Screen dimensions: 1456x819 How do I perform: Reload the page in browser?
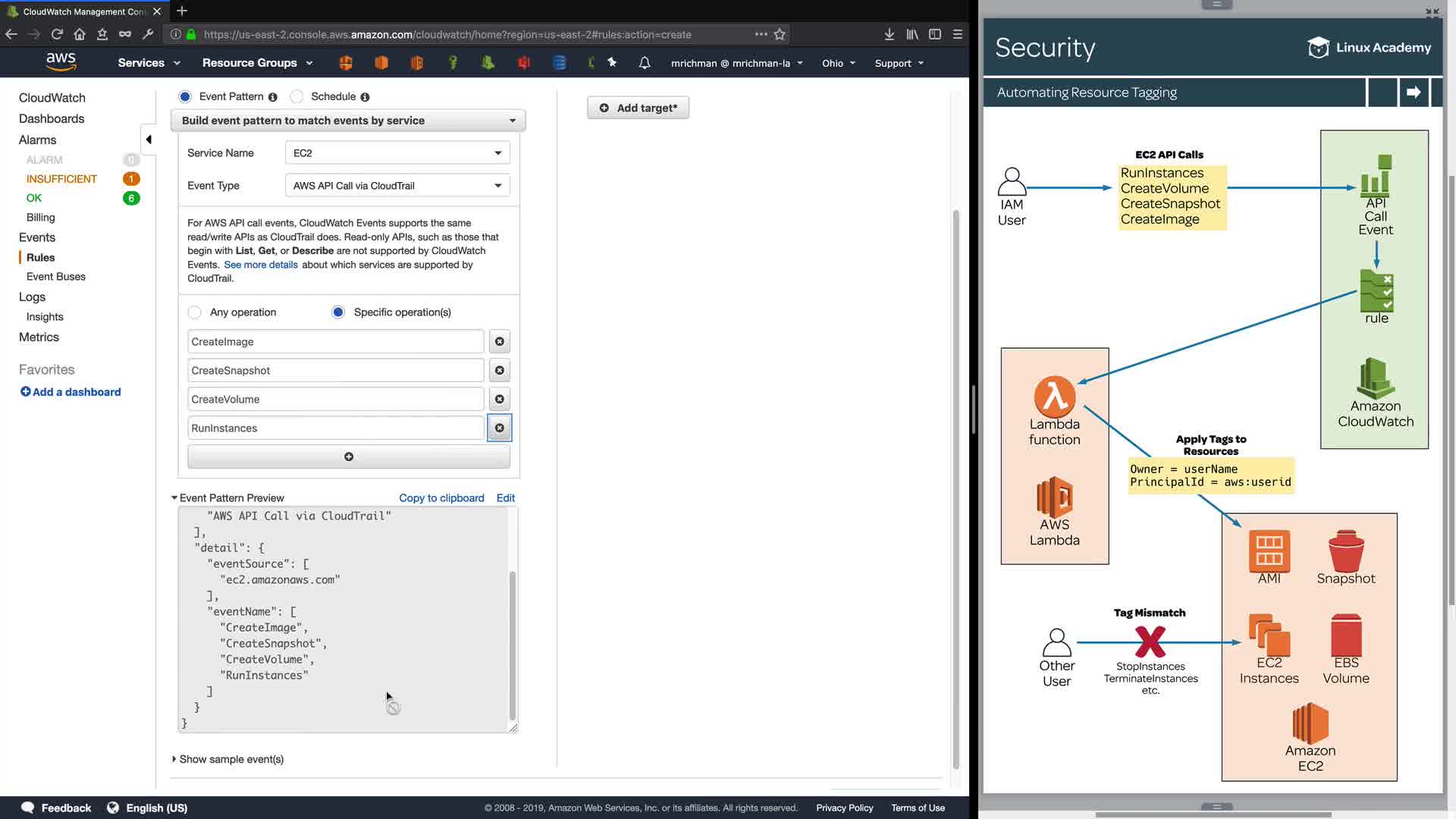pyautogui.click(x=57, y=34)
